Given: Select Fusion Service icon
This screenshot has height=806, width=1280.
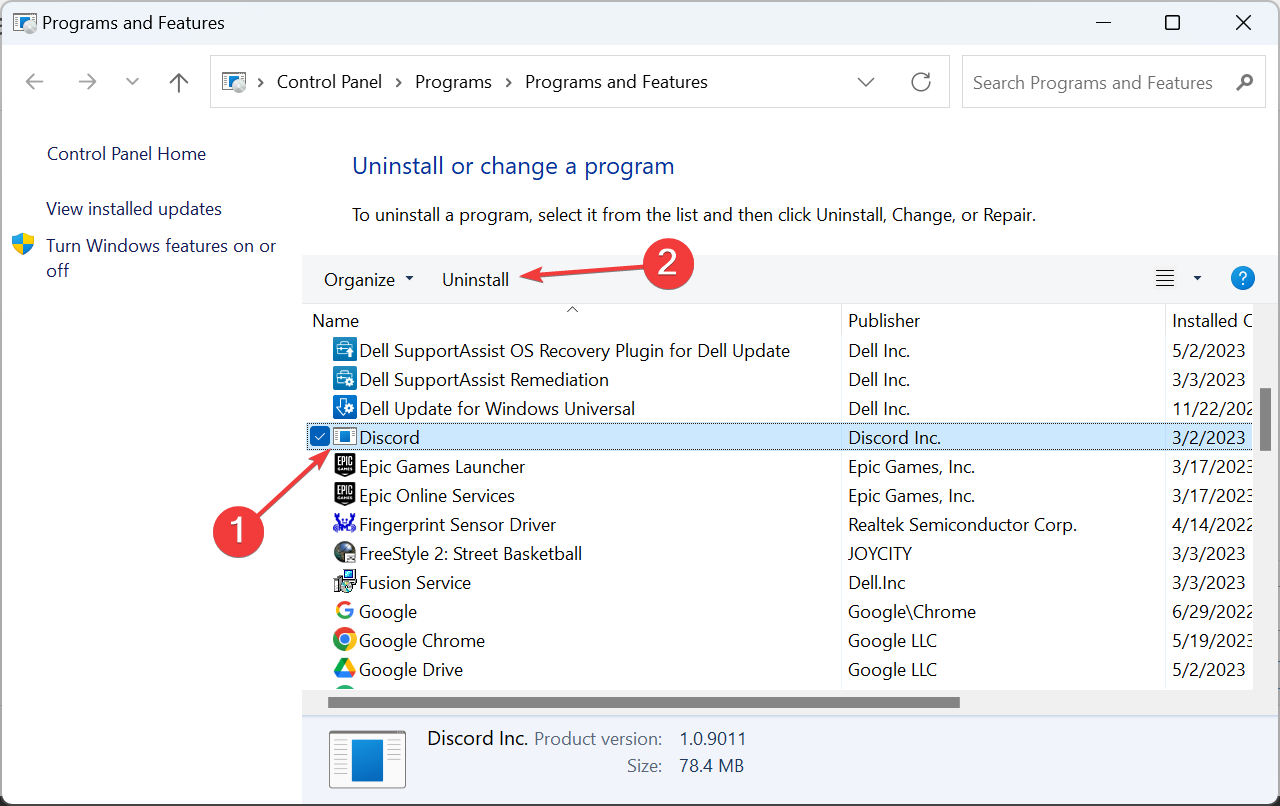Looking at the screenshot, I should 345,582.
